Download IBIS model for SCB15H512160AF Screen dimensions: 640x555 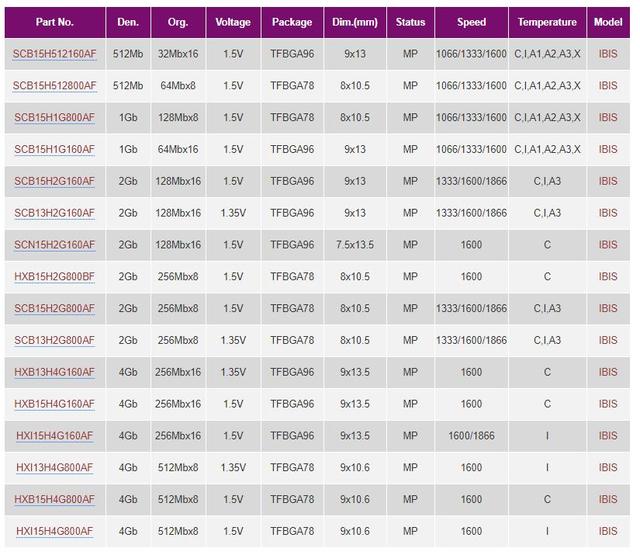[x=608, y=54]
